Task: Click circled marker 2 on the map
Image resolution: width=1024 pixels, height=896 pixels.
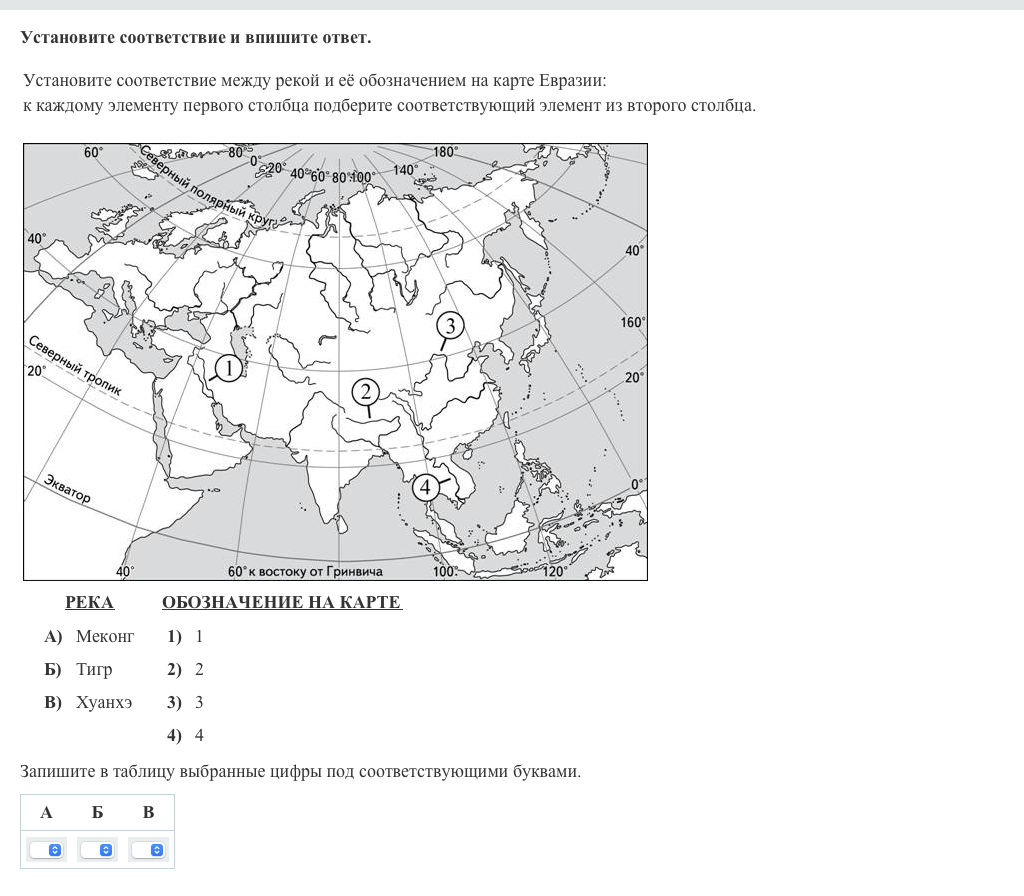Action: (x=366, y=391)
